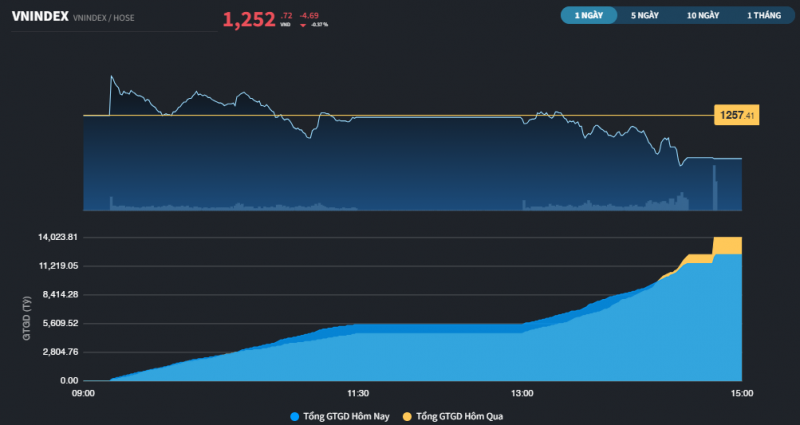
Task: Open the 10 NGÀY timeframe view
Action: click(703, 16)
